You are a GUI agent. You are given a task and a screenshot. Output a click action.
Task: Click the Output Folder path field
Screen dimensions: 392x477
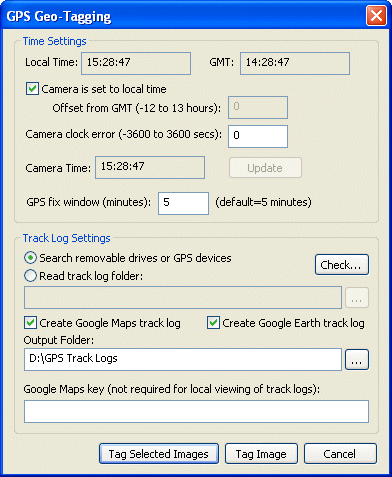pyautogui.click(x=183, y=360)
